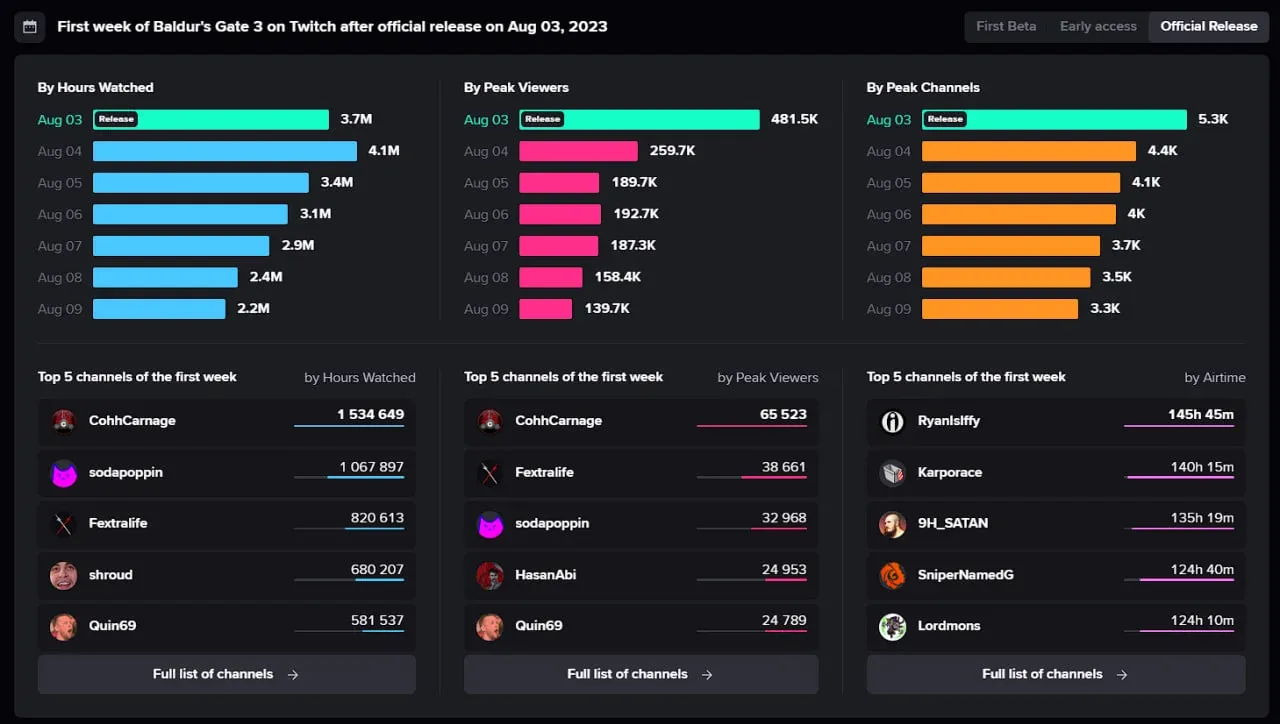Viewport: 1280px width, 724px height.
Task: Click the RyanIsIffy channel avatar
Action: click(892, 421)
